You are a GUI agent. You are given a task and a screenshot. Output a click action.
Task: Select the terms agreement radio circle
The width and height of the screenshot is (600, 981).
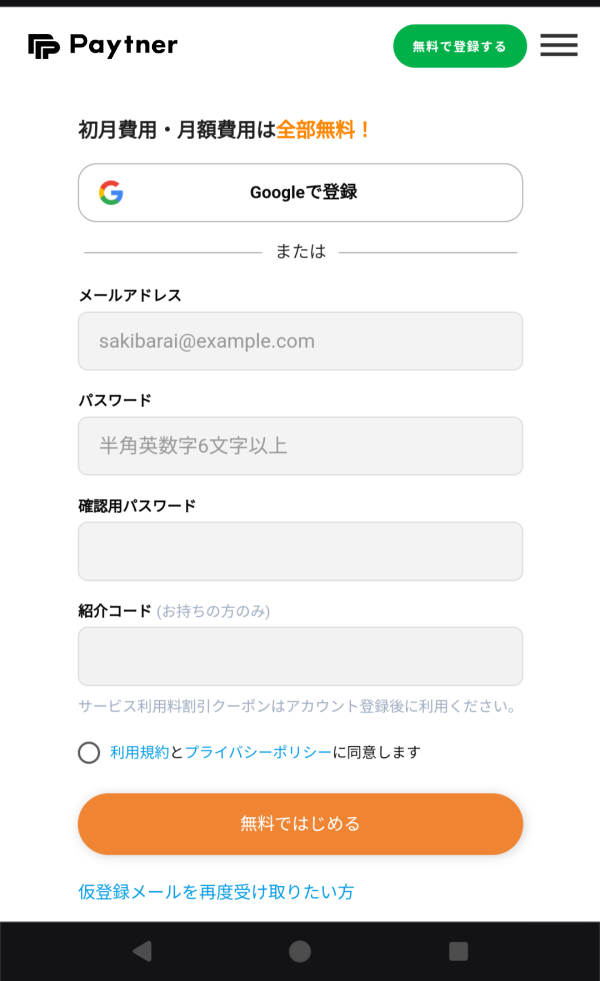tap(89, 752)
